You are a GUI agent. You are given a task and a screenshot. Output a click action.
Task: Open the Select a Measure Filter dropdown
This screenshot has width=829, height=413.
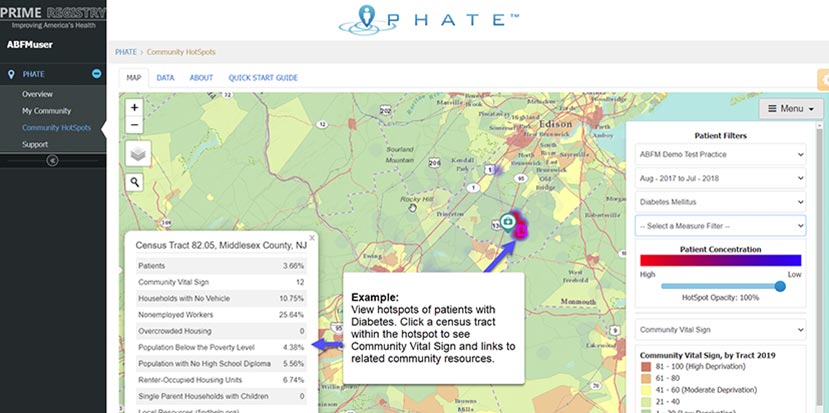click(x=721, y=226)
